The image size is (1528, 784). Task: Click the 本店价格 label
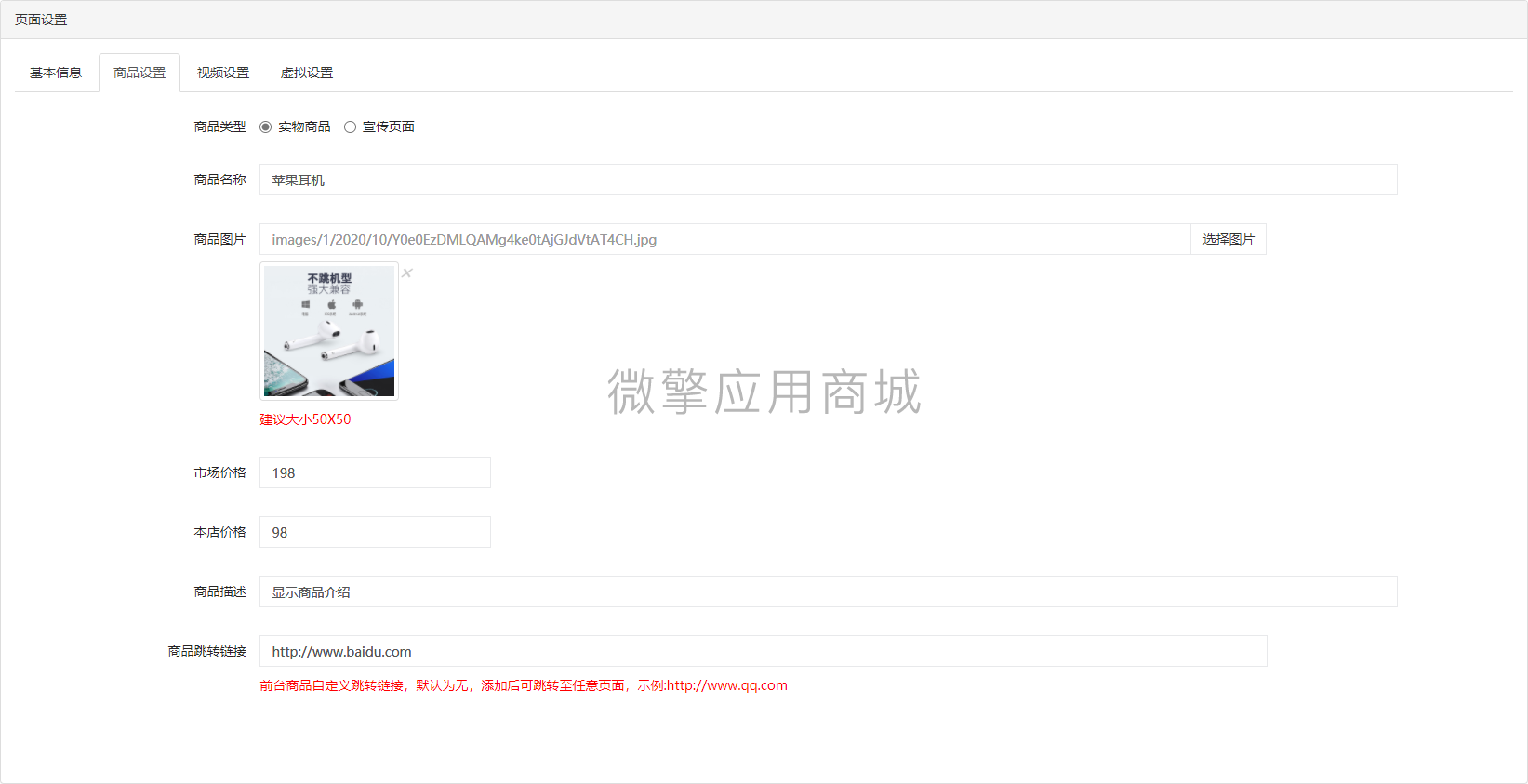click(219, 532)
